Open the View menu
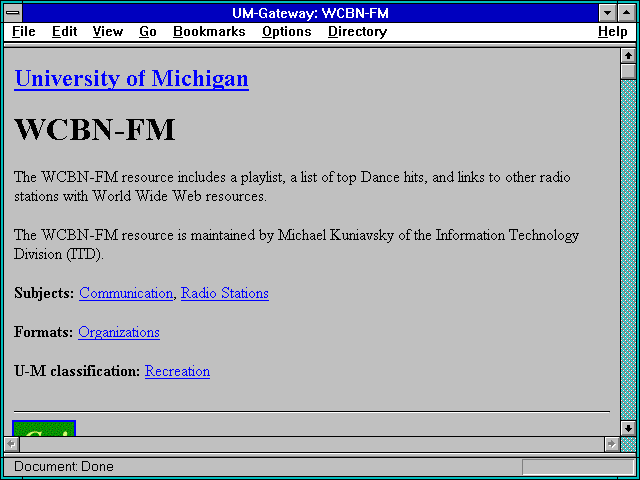Screen dimensions: 640x480 (108, 32)
